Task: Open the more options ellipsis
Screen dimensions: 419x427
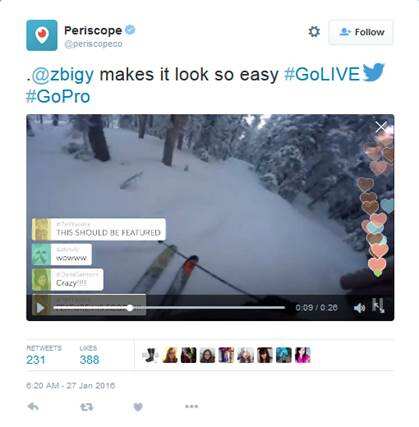Action: coord(192,406)
